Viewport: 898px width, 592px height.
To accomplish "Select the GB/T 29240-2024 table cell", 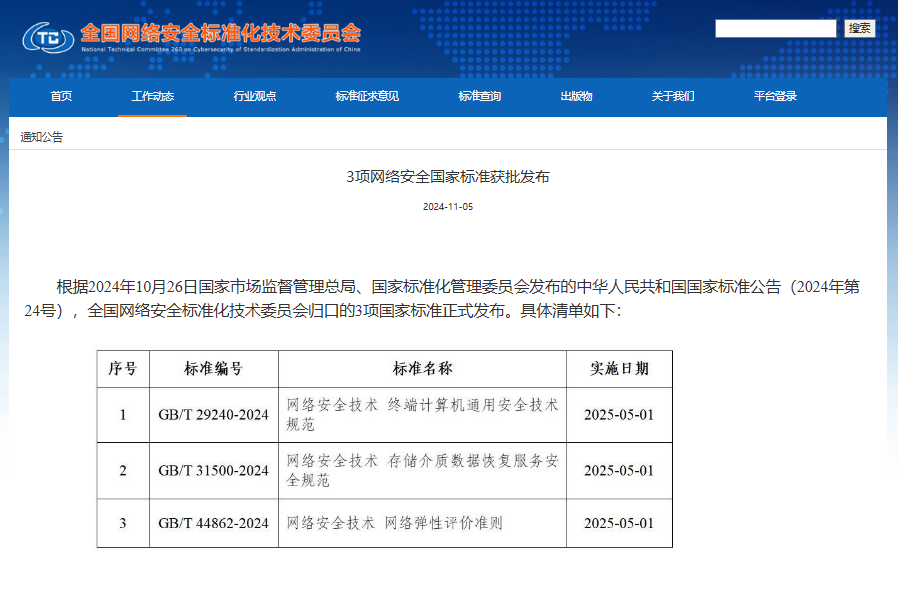I will point(214,415).
